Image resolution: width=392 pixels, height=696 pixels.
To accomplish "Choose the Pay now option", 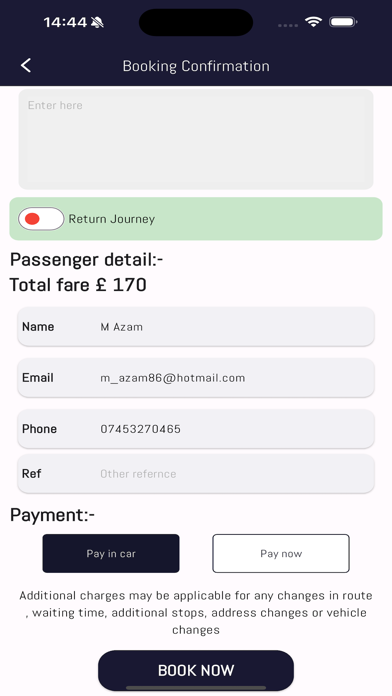I will pyautogui.click(x=281, y=554).
